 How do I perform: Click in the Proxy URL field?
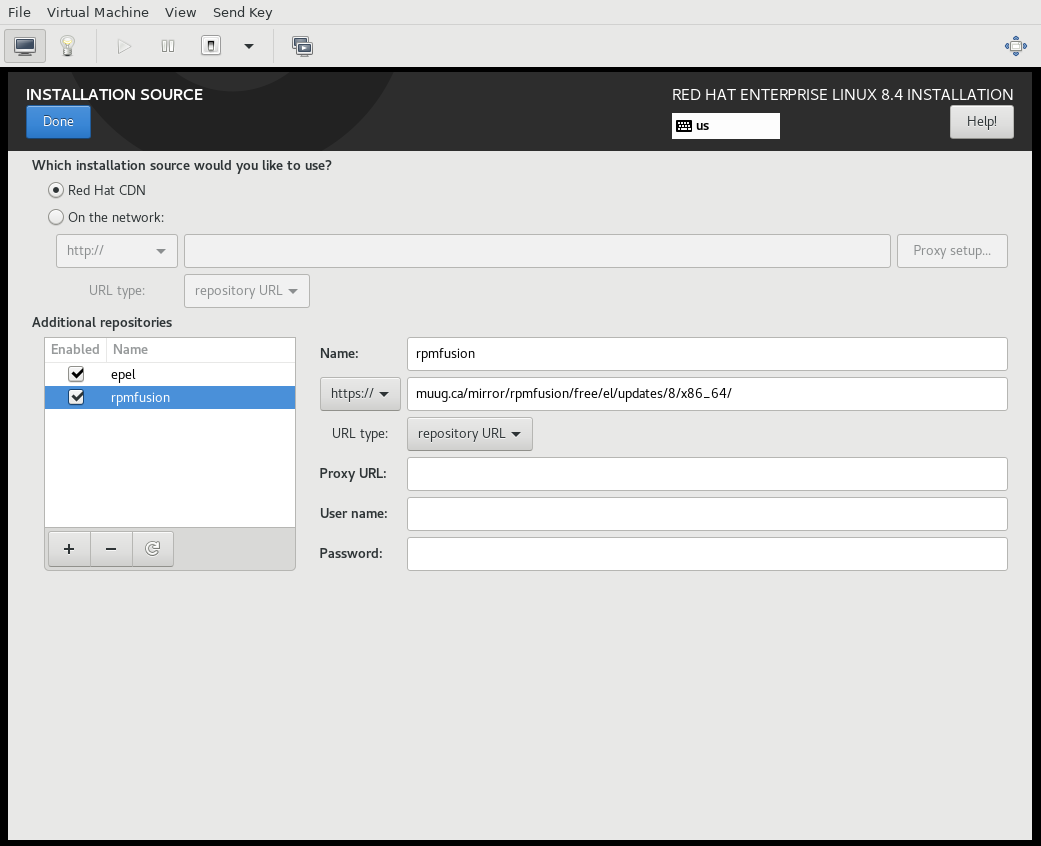(706, 473)
